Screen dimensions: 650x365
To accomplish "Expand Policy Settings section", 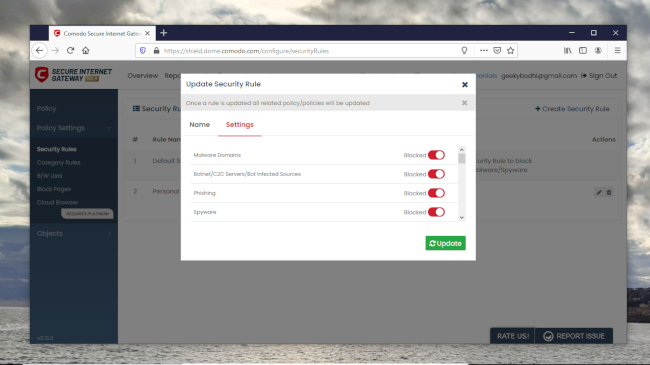I will pos(74,128).
